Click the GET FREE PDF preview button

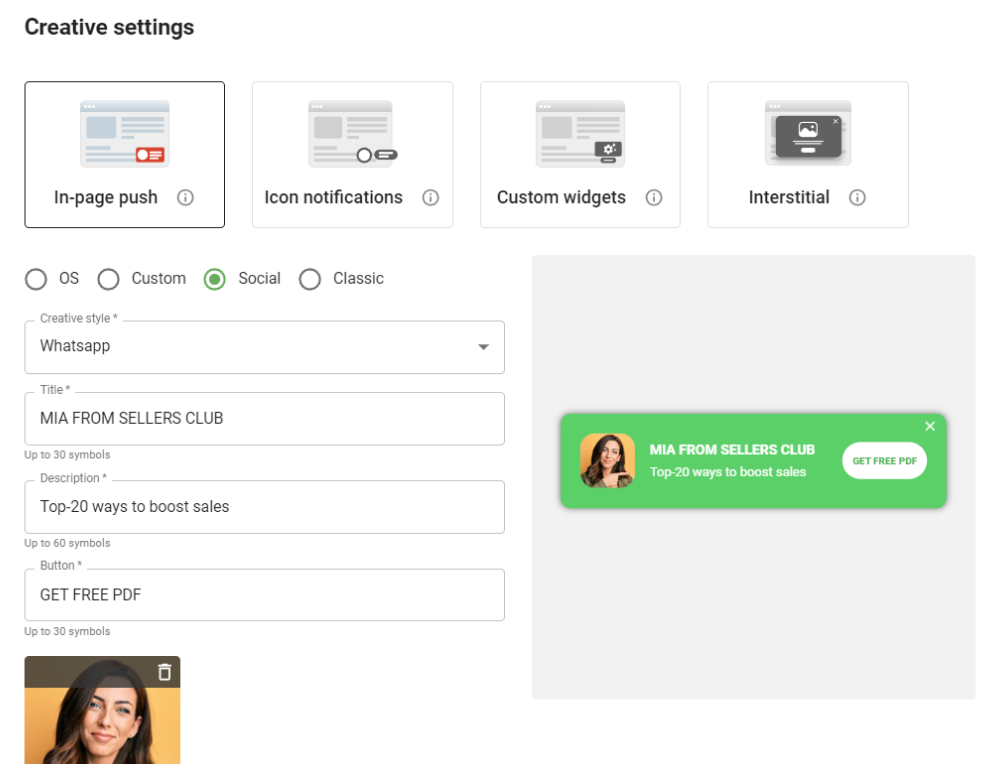[x=884, y=461]
